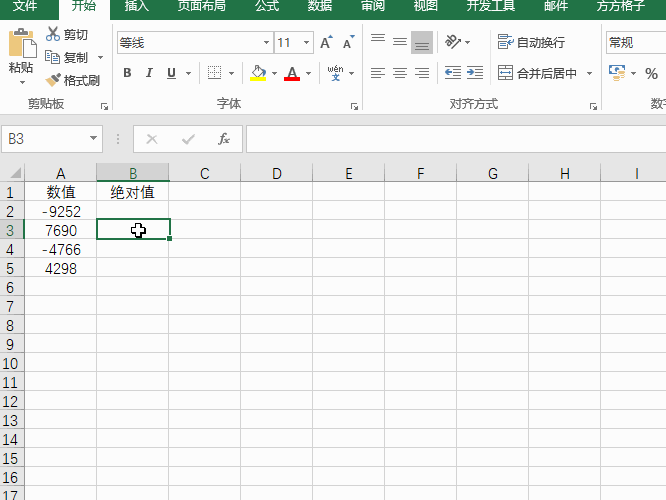Increase indent icon
The width and height of the screenshot is (666, 500).
pos(475,73)
